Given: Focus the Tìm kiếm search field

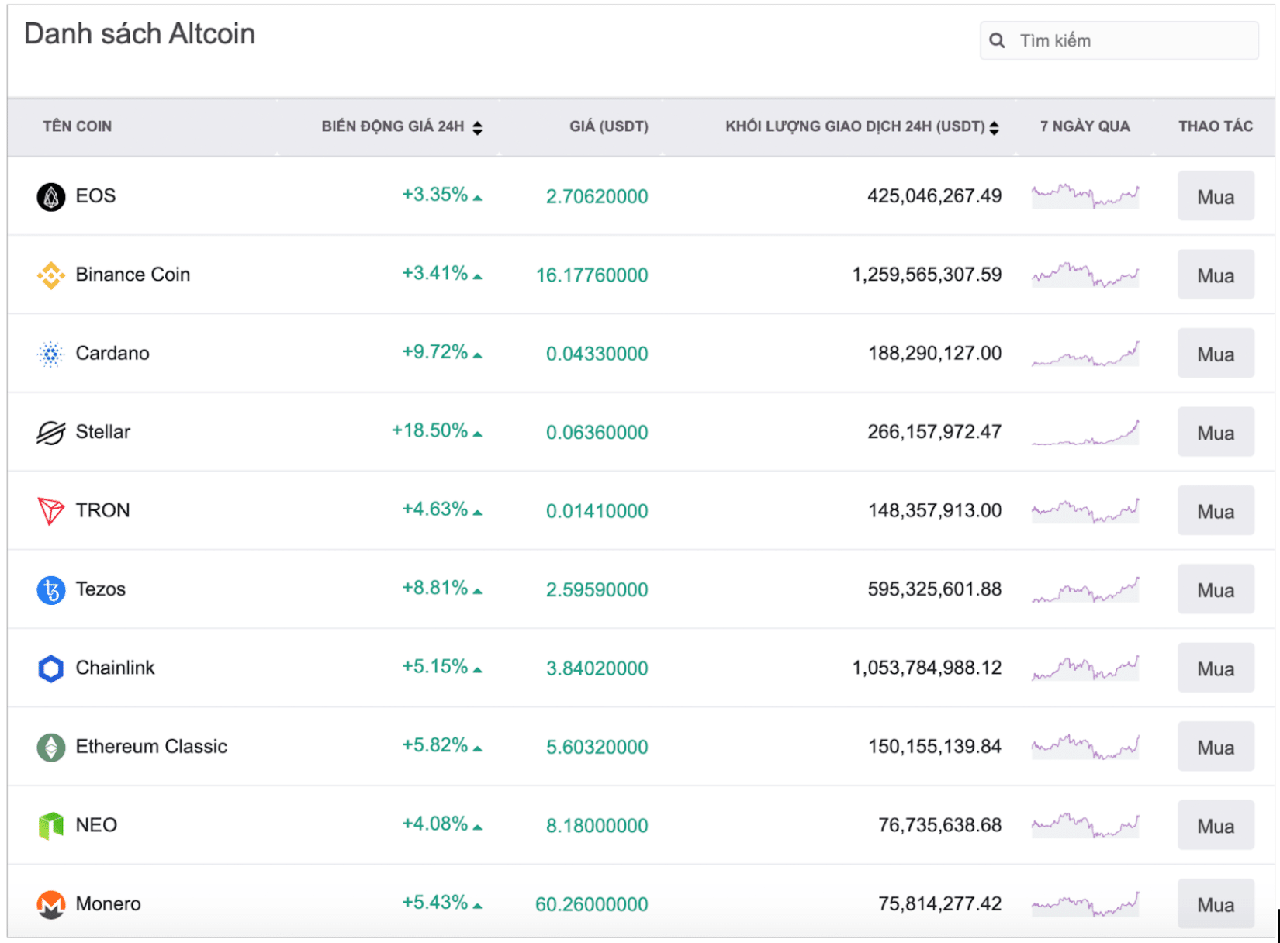Looking at the screenshot, I should (1119, 41).
